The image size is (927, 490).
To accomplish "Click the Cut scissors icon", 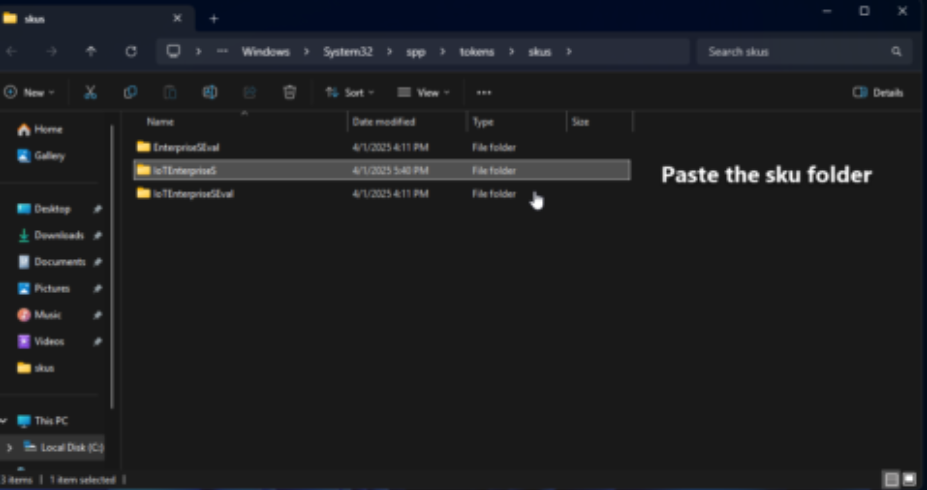I will (x=90, y=92).
